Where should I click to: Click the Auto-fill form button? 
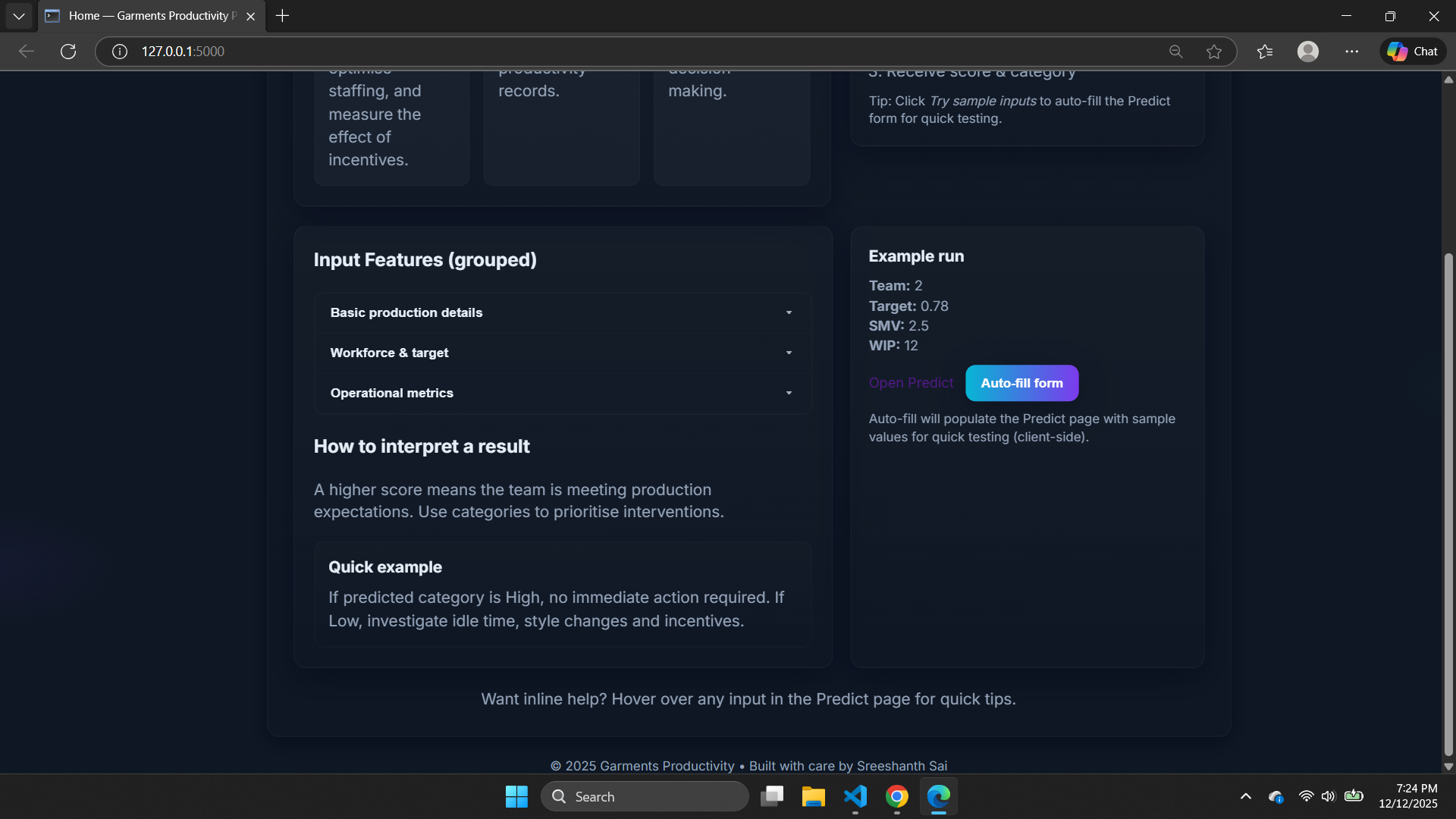(1021, 383)
